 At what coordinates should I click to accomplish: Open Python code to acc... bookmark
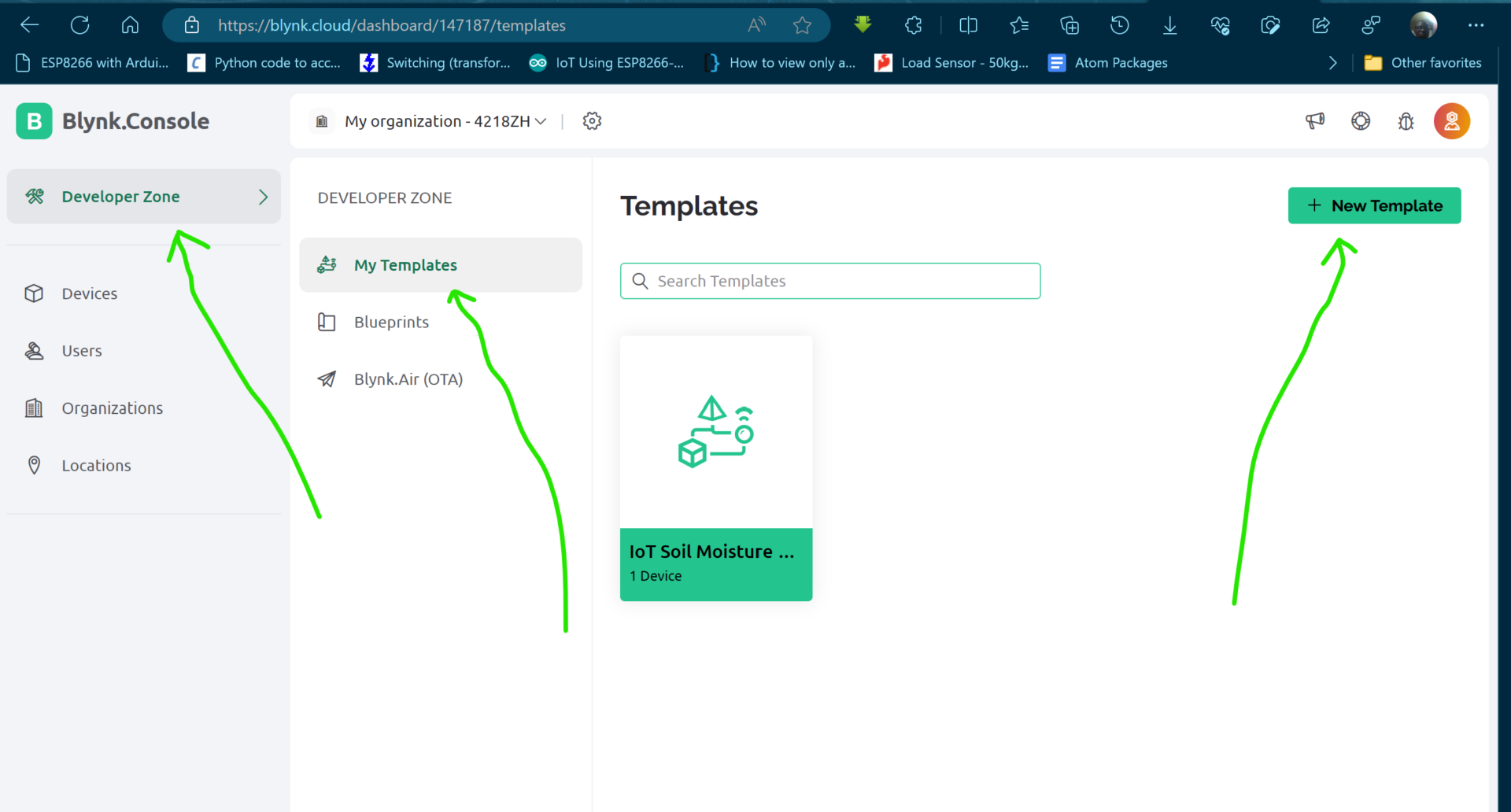point(264,63)
